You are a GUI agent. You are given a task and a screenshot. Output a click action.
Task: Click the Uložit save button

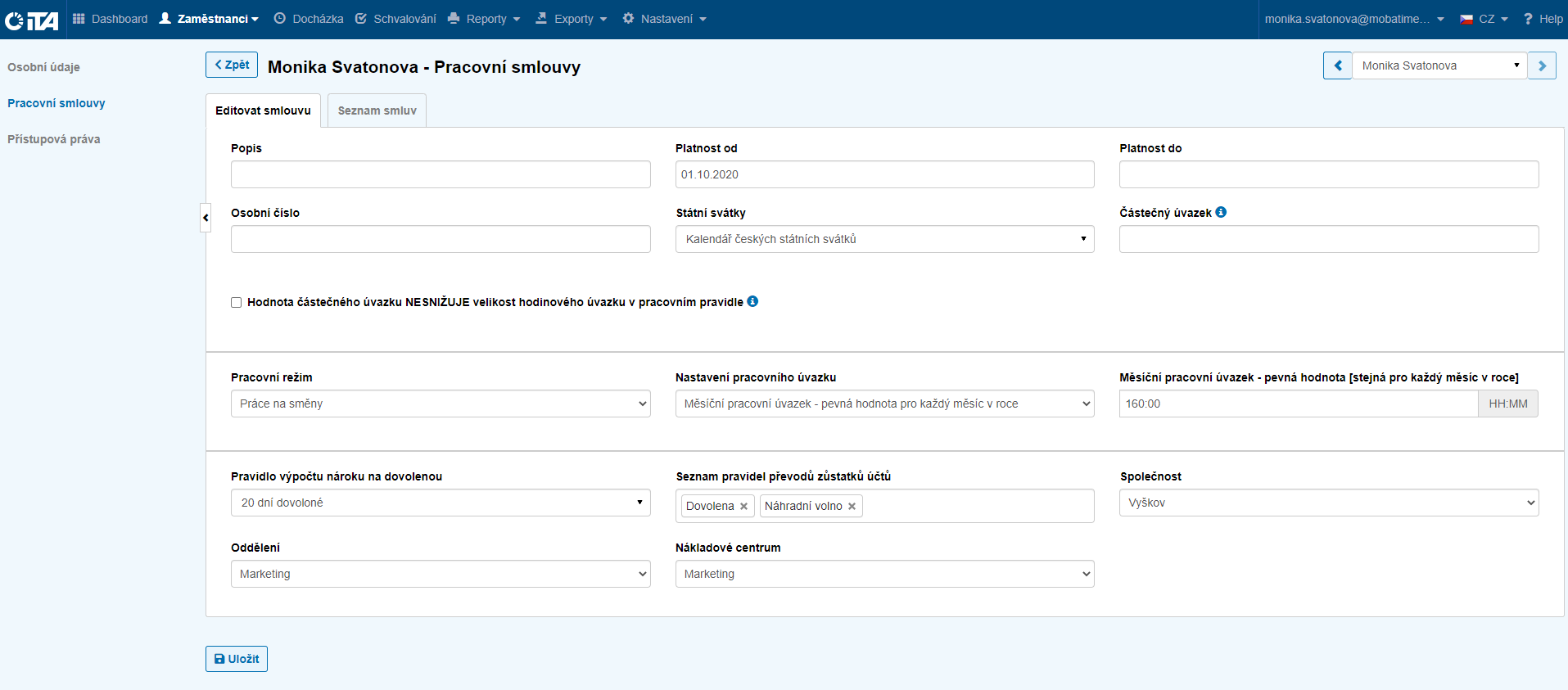click(237, 659)
